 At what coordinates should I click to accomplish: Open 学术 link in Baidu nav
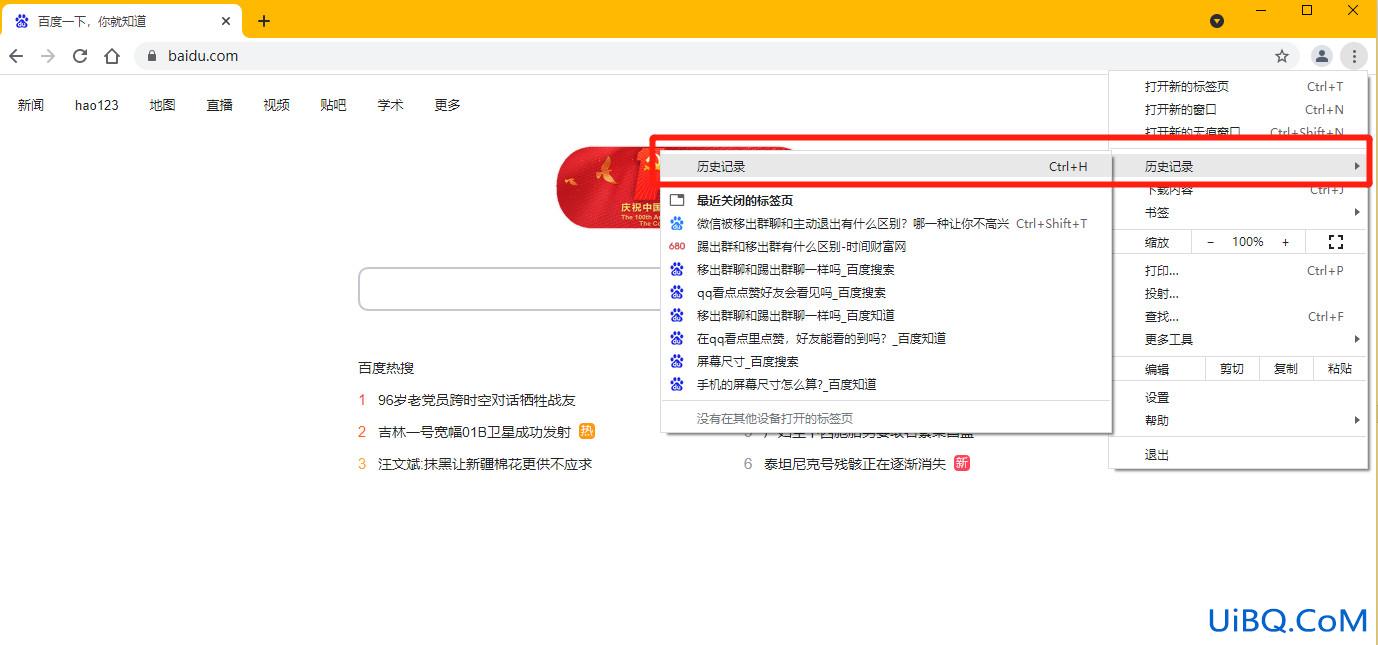pos(391,105)
